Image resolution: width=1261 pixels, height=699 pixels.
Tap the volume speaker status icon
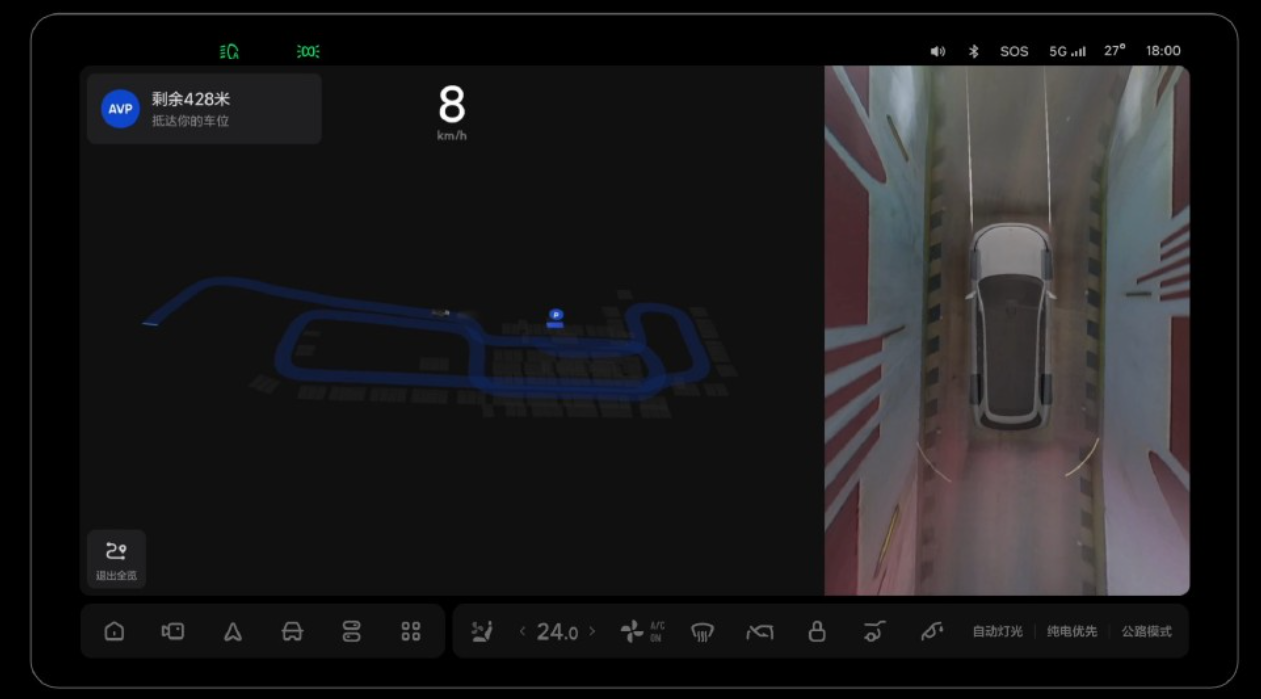(937, 51)
